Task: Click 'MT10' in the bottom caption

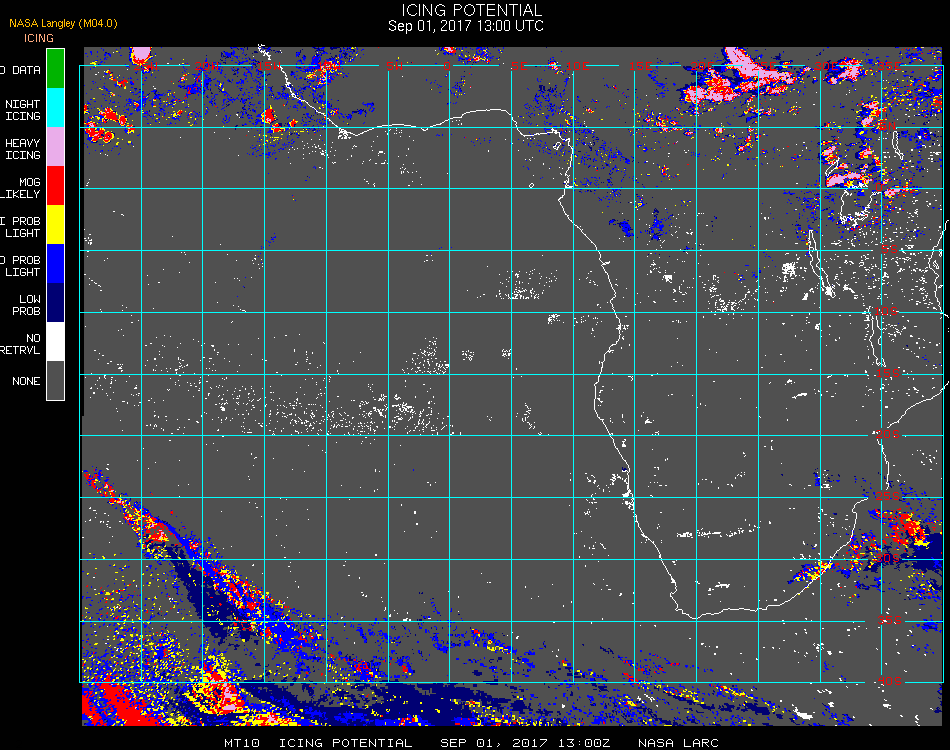Action: pyautogui.click(x=242, y=743)
